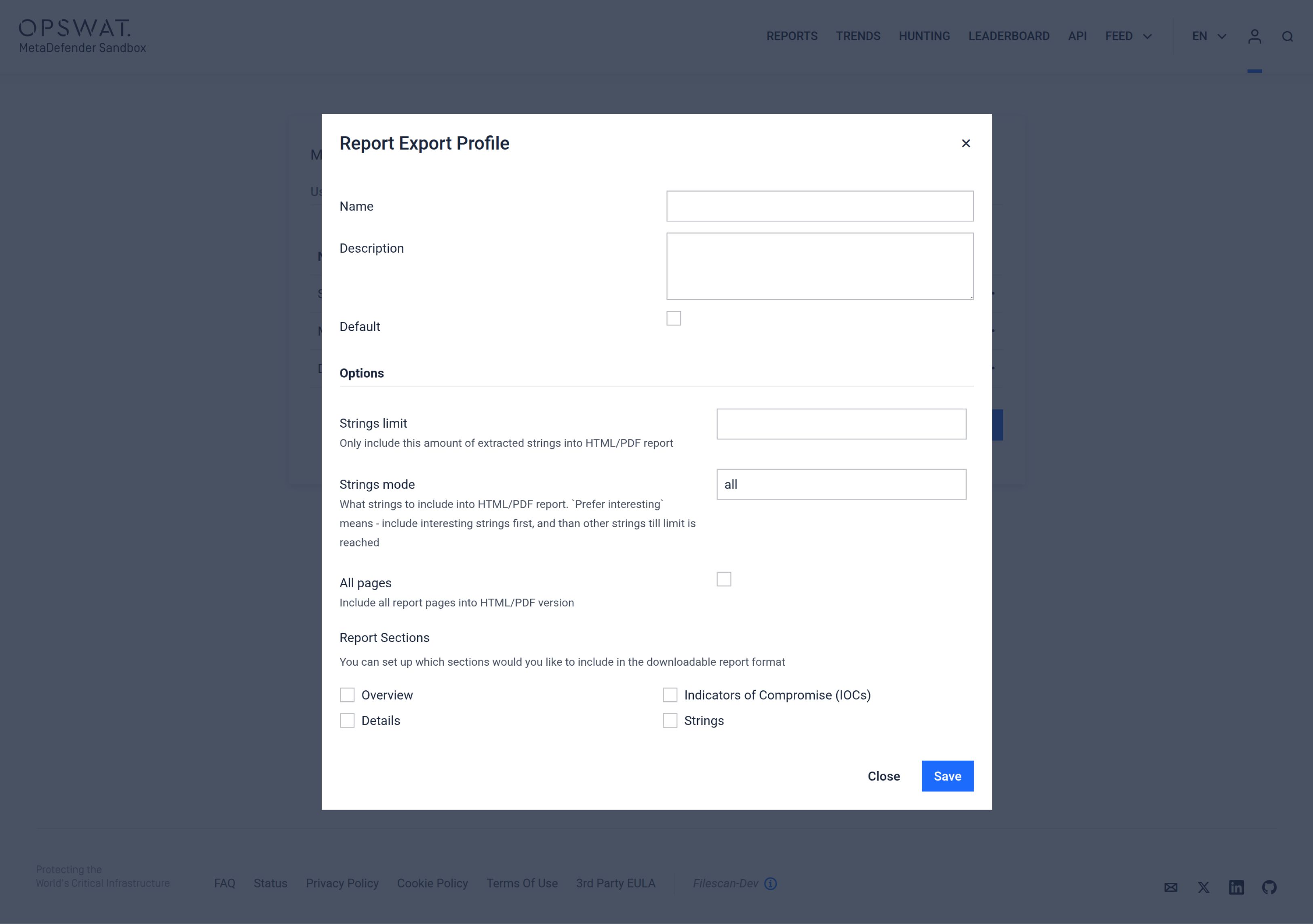Click into the Name input field
The height and width of the screenshot is (924, 1313).
point(820,206)
